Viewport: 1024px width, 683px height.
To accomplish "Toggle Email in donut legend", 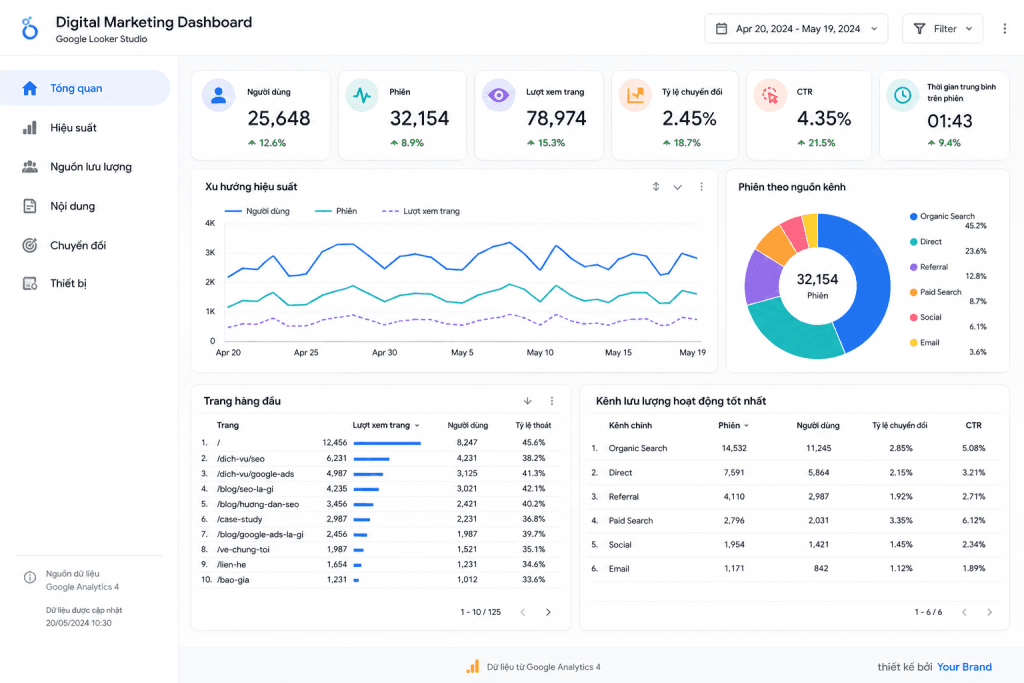I will (925, 343).
